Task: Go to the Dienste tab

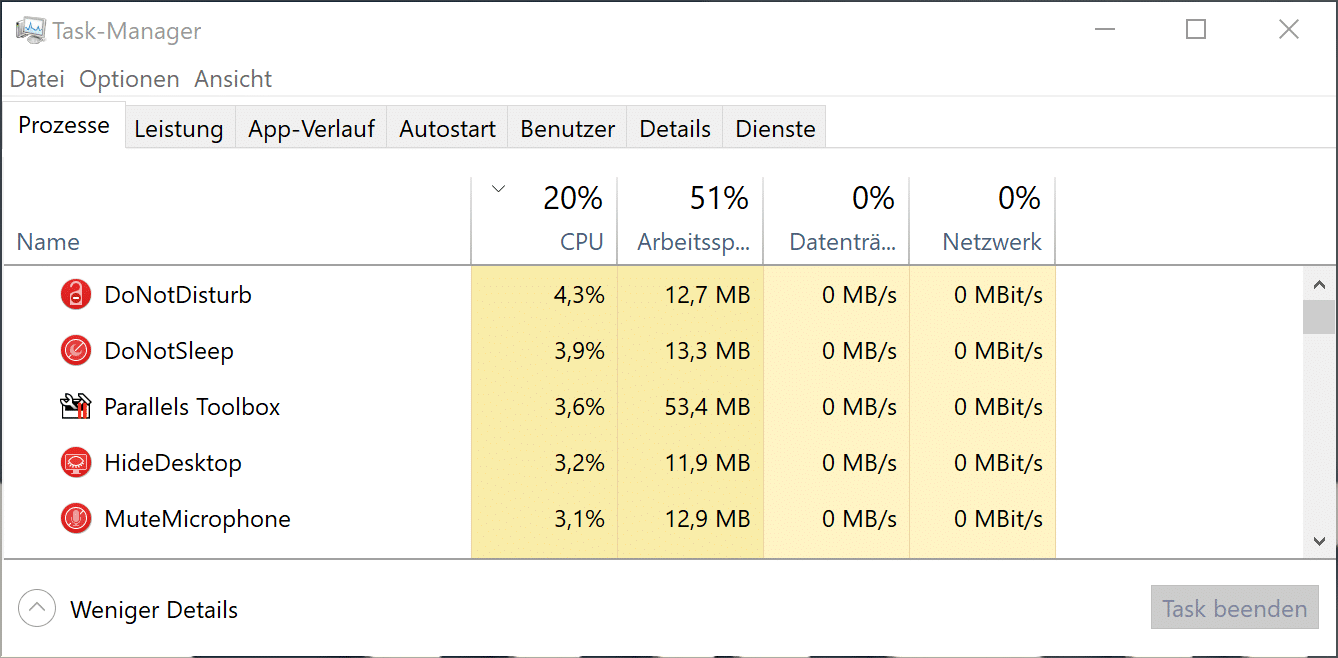Action: click(x=775, y=129)
